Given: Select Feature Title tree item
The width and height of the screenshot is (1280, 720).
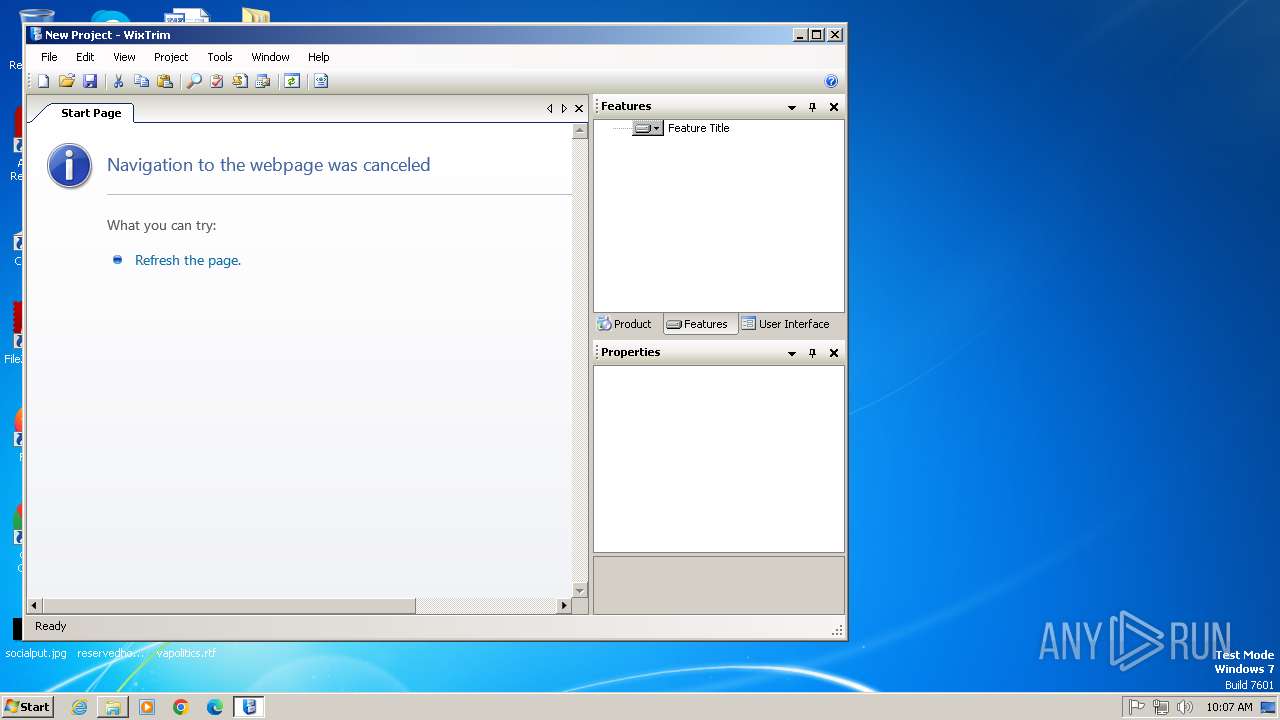Looking at the screenshot, I should click(x=699, y=128).
